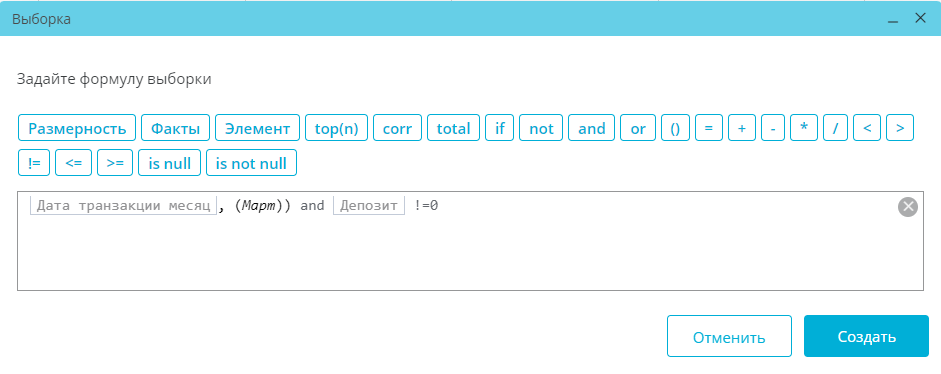The height and width of the screenshot is (374, 941).
Task: Insert the division slash operator
Action: tap(835, 128)
